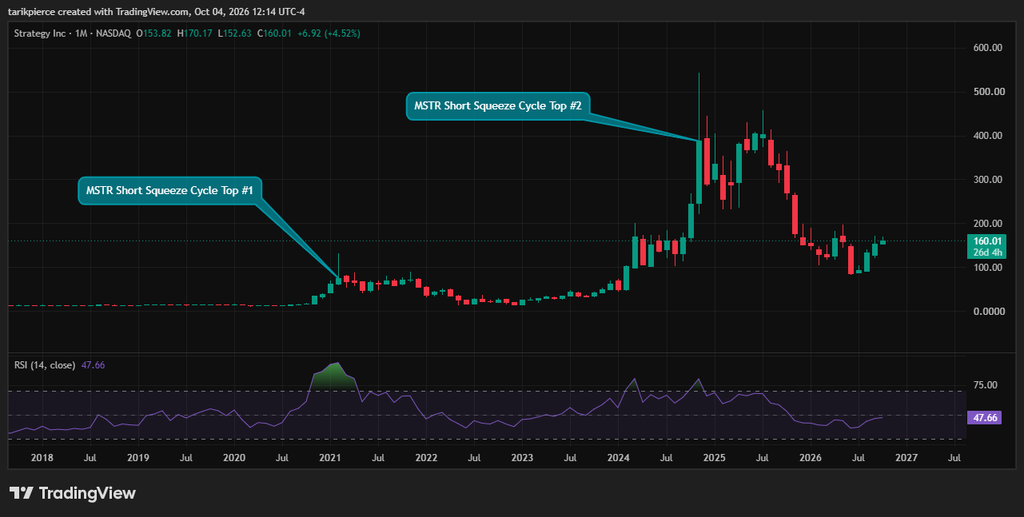Click the 2018 time axis label
This screenshot has width=1024, height=517.
(x=42, y=458)
